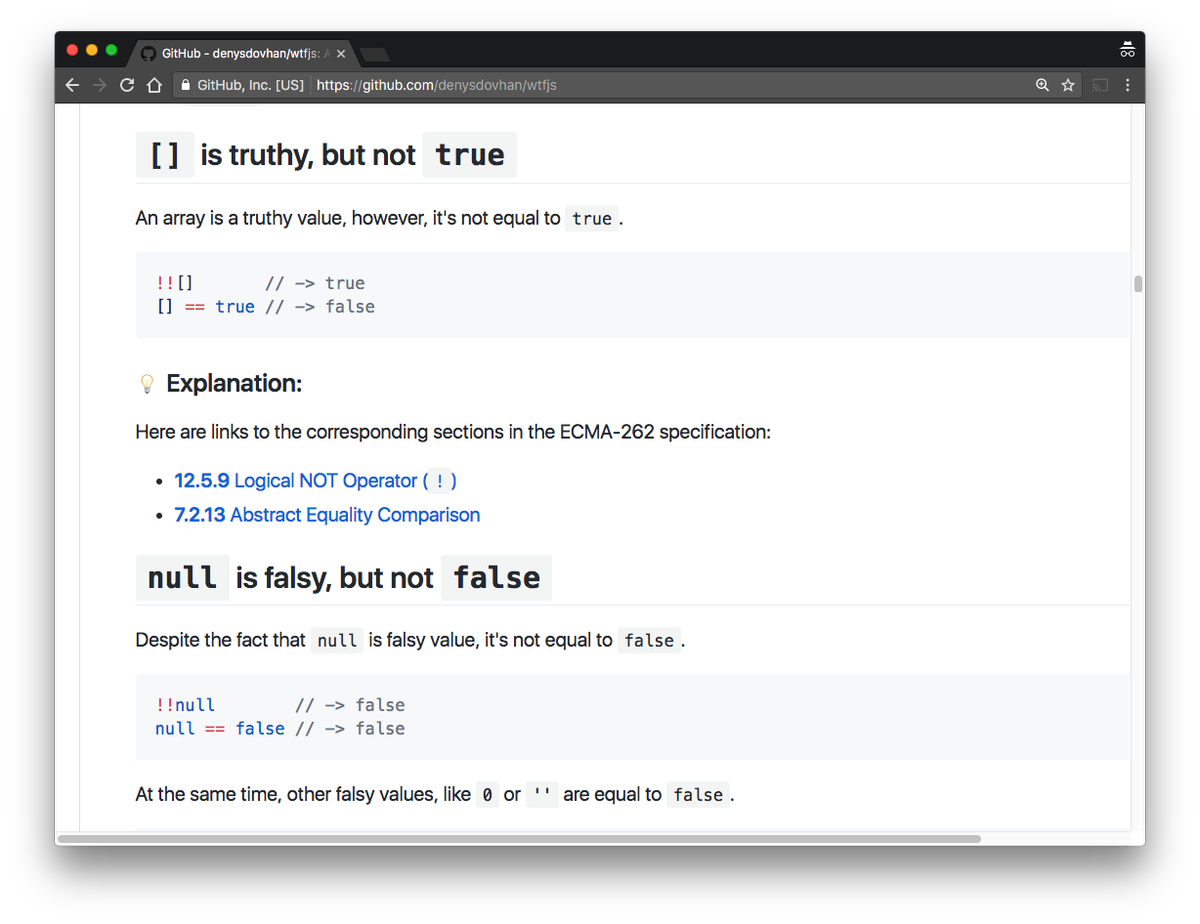
Task: Click the GitHub favicon on the tab
Action: [x=148, y=54]
